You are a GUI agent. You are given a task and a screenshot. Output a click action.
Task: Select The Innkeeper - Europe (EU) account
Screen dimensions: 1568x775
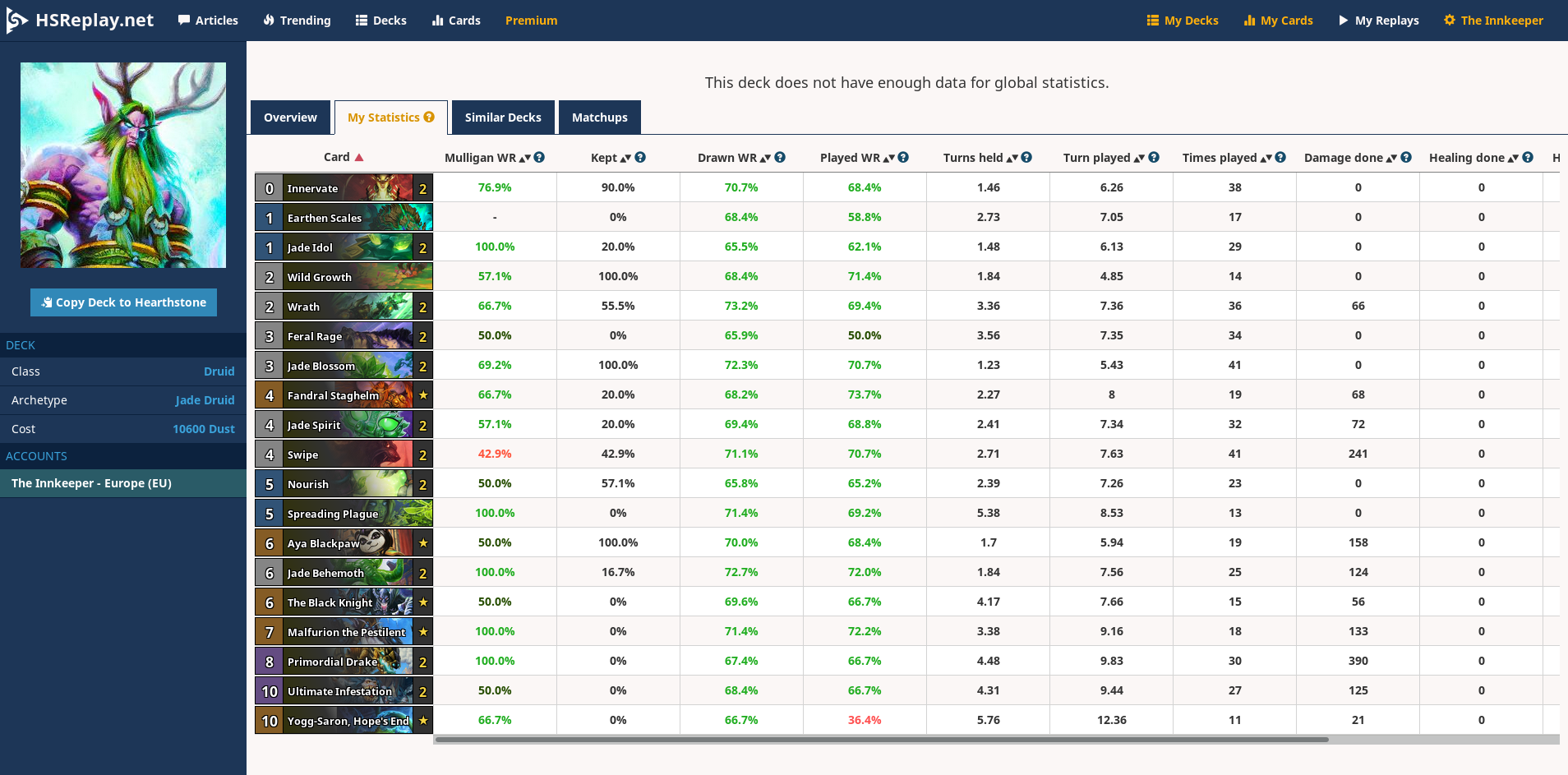click(x=123, y=483)
